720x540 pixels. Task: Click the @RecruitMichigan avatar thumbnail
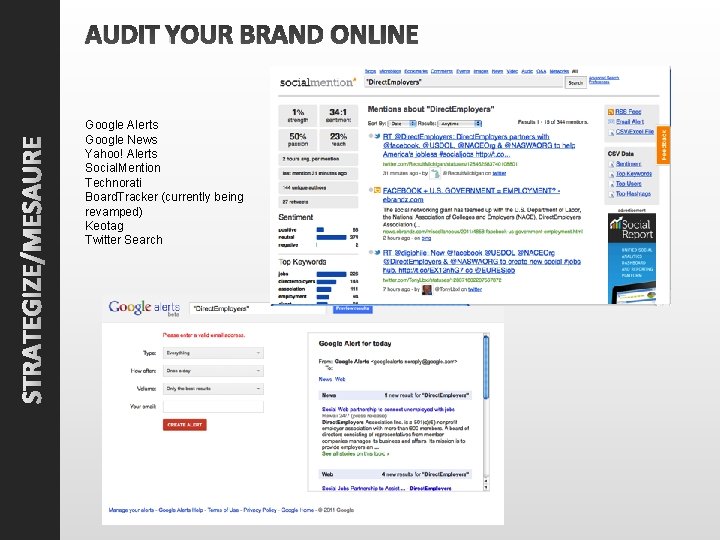[x=435, y=173]
